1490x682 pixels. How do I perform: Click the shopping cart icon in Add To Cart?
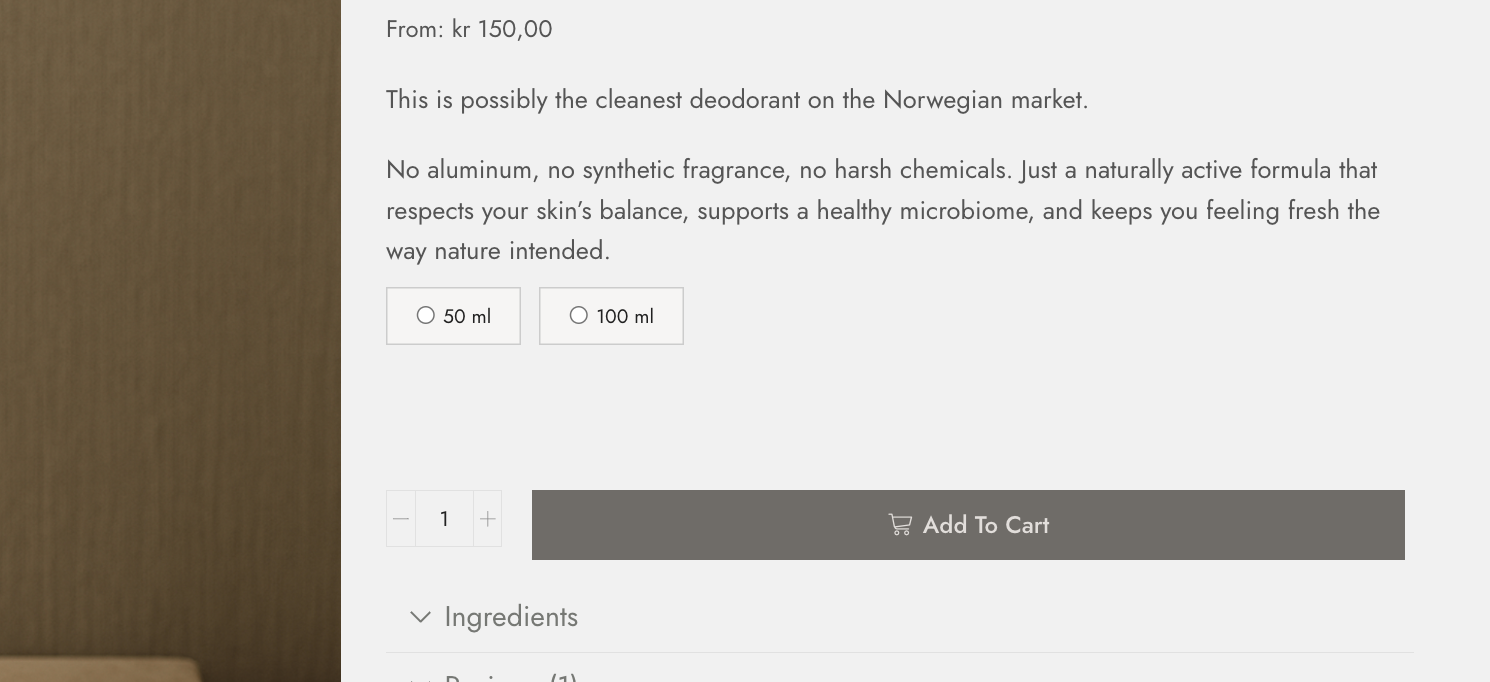pos(900,525)
